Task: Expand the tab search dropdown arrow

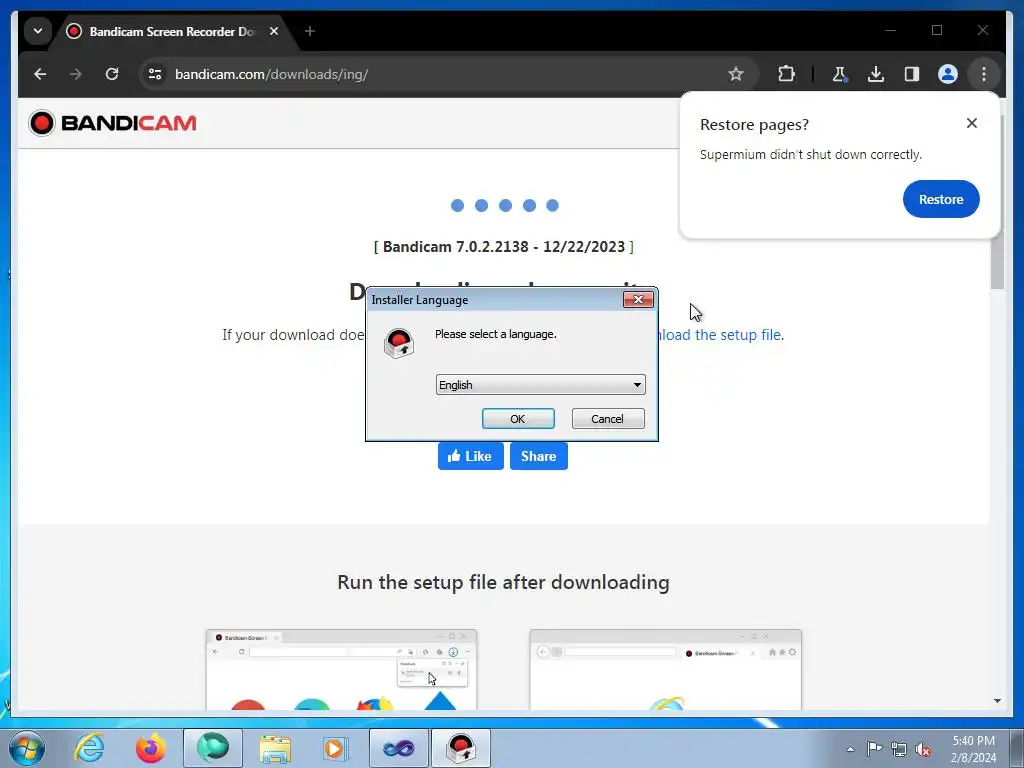Action: coord(38,31)
